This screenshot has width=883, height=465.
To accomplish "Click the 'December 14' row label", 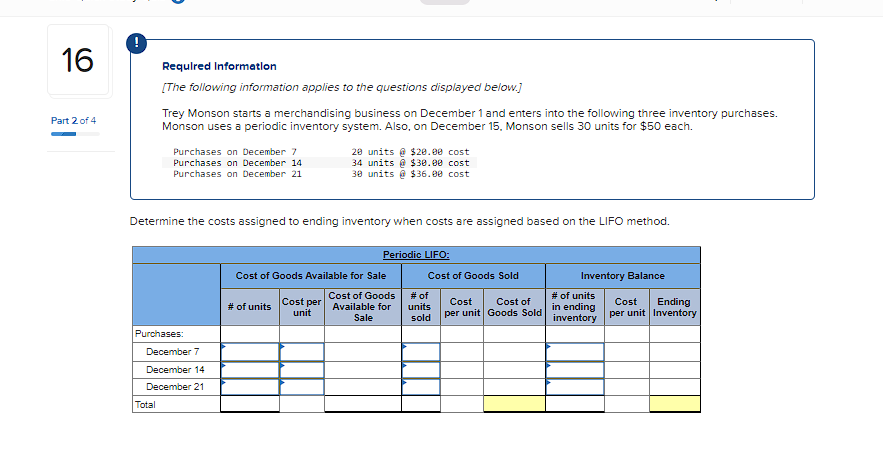I will 175,370.
